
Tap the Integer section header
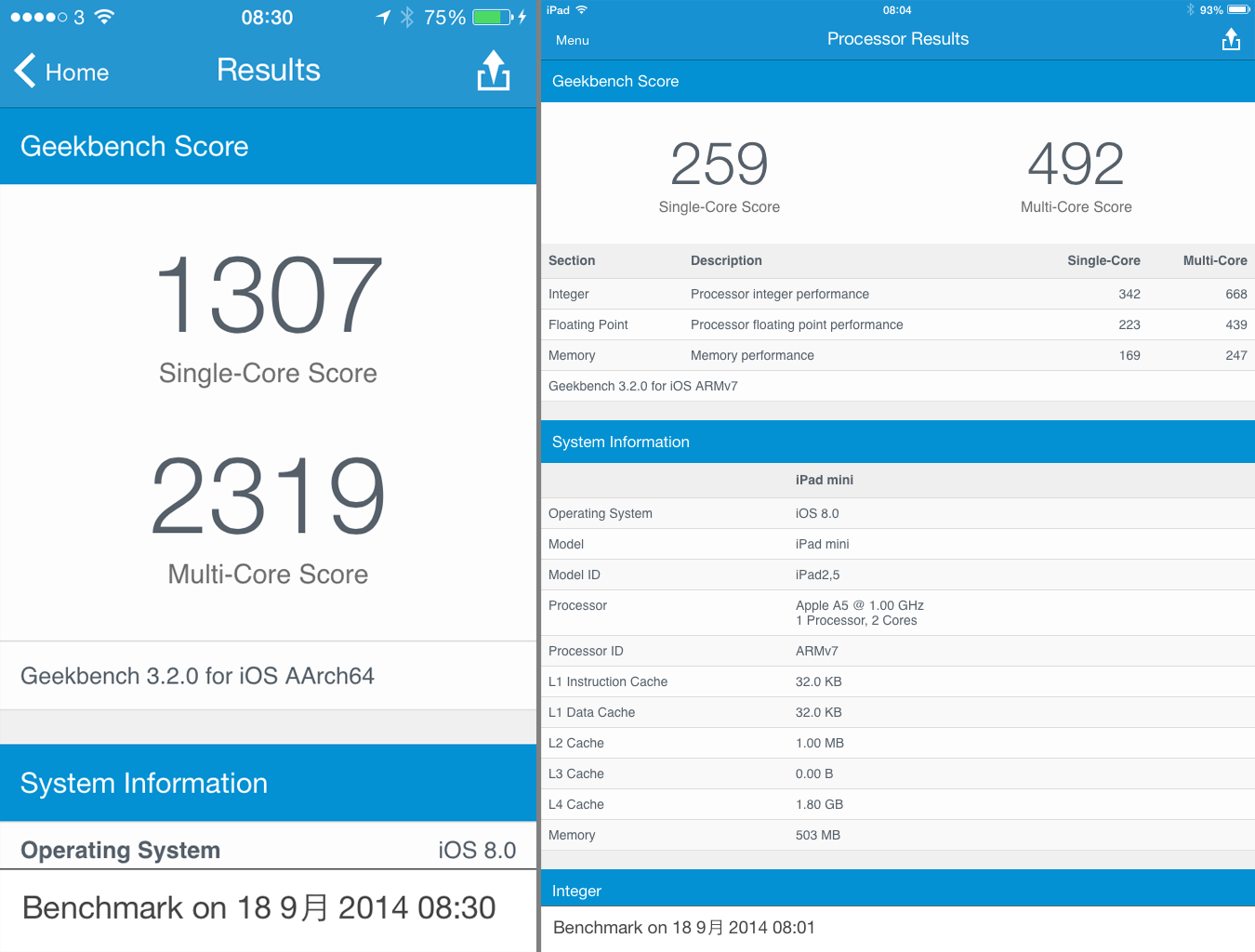click(897, 891)
